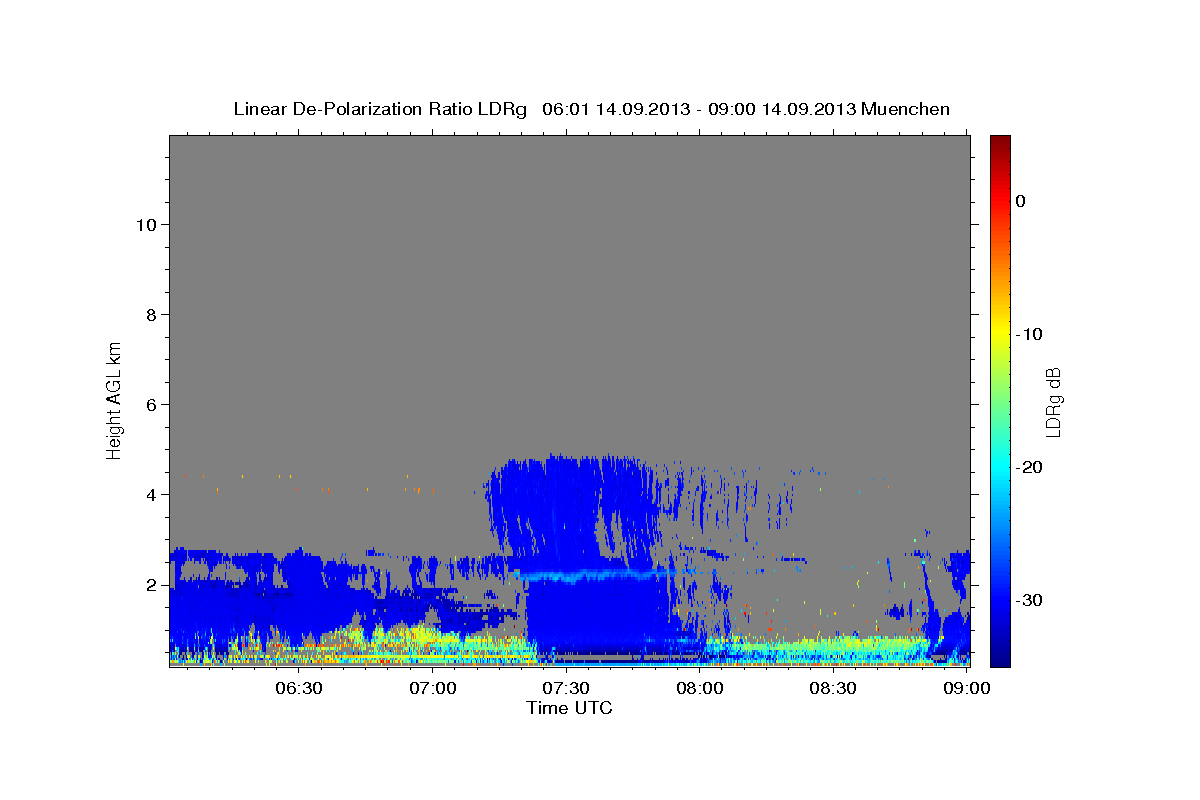Click the height tick label 4

150,495
